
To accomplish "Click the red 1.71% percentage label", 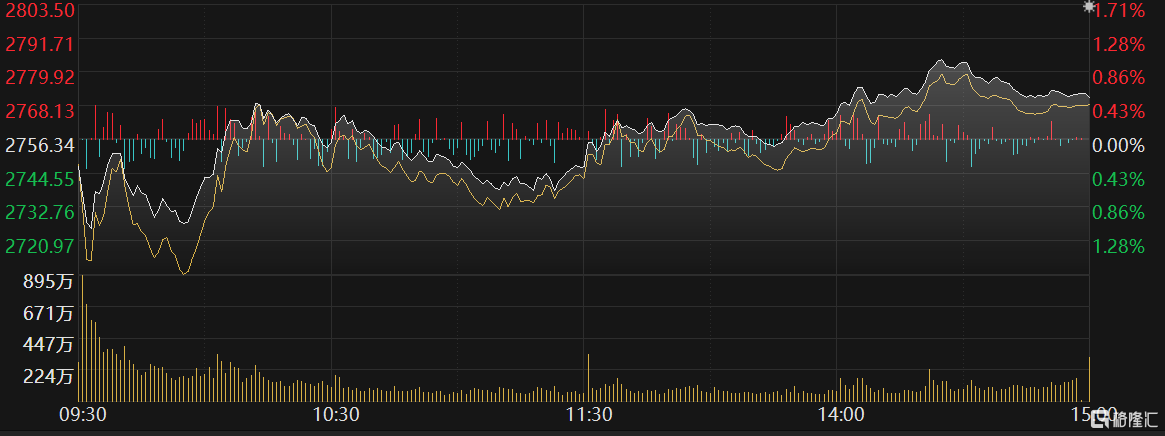I will [1119, 10].
